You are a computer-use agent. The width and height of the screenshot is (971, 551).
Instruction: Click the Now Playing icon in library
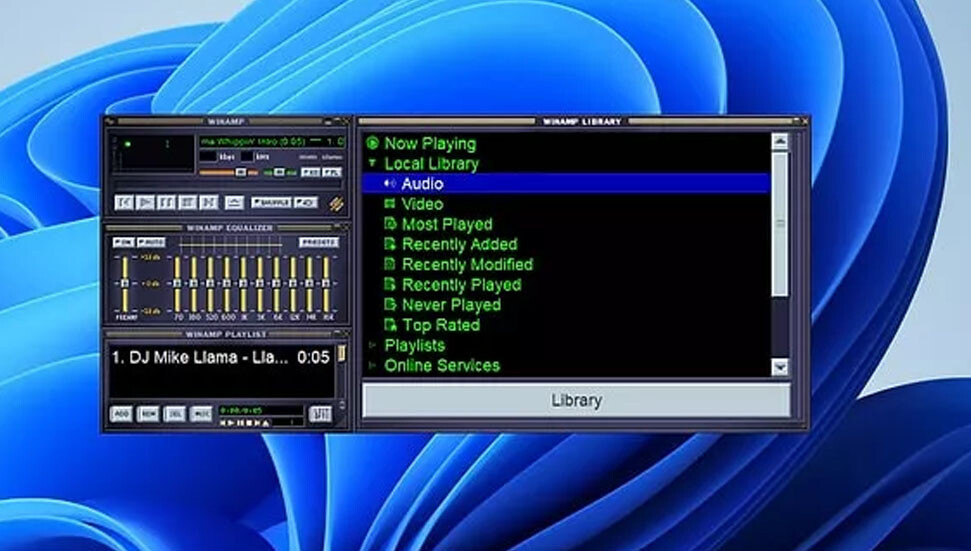(372, 144)
